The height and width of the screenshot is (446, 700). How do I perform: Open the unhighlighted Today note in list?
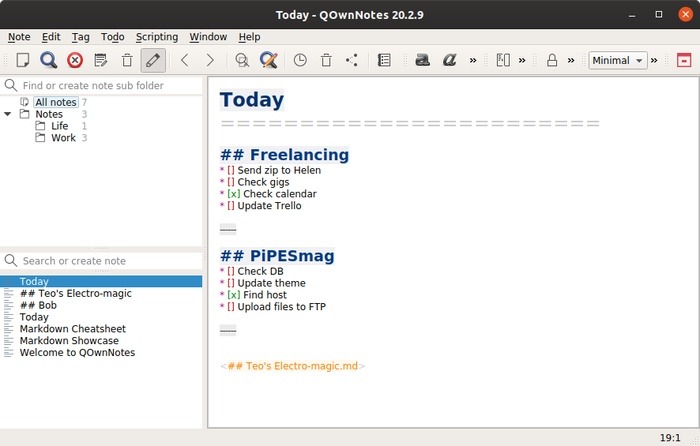tap(34, 317)
